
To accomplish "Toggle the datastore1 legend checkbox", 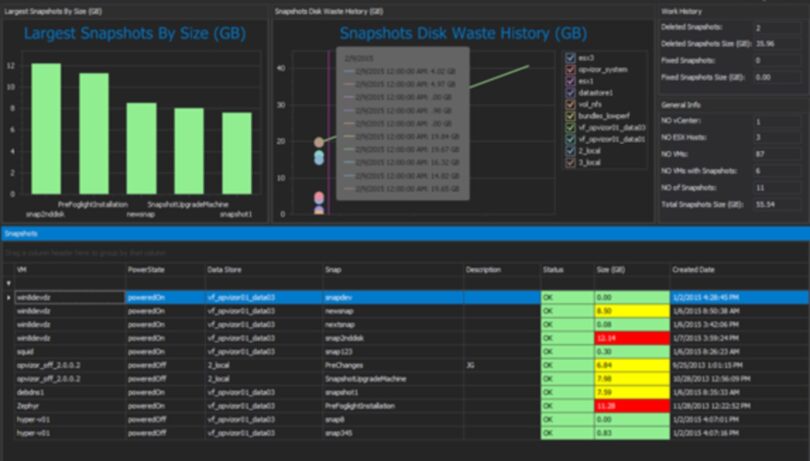I will (x=570, y=93).
